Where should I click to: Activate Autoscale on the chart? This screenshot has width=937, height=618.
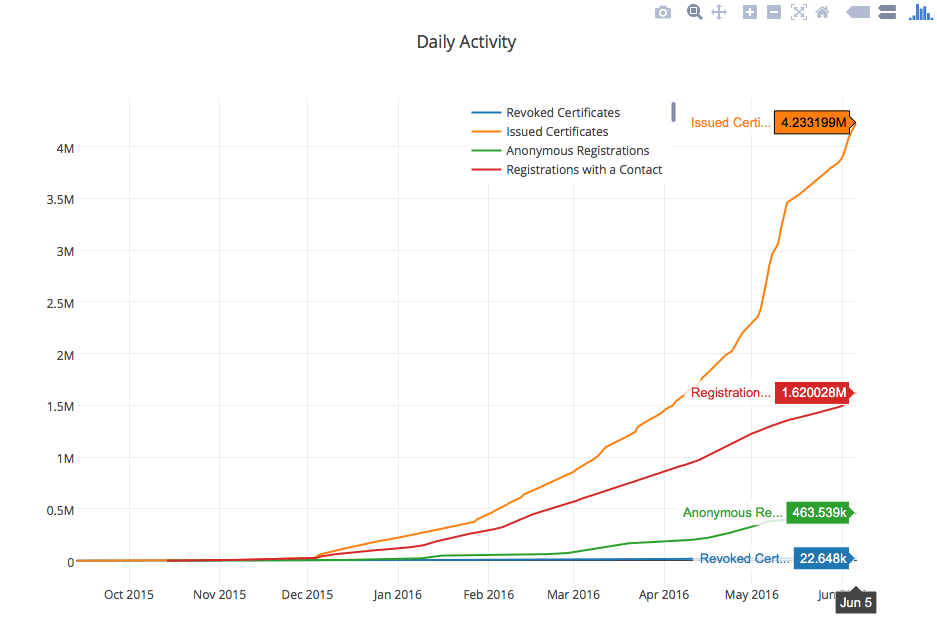tap(798, 12)
